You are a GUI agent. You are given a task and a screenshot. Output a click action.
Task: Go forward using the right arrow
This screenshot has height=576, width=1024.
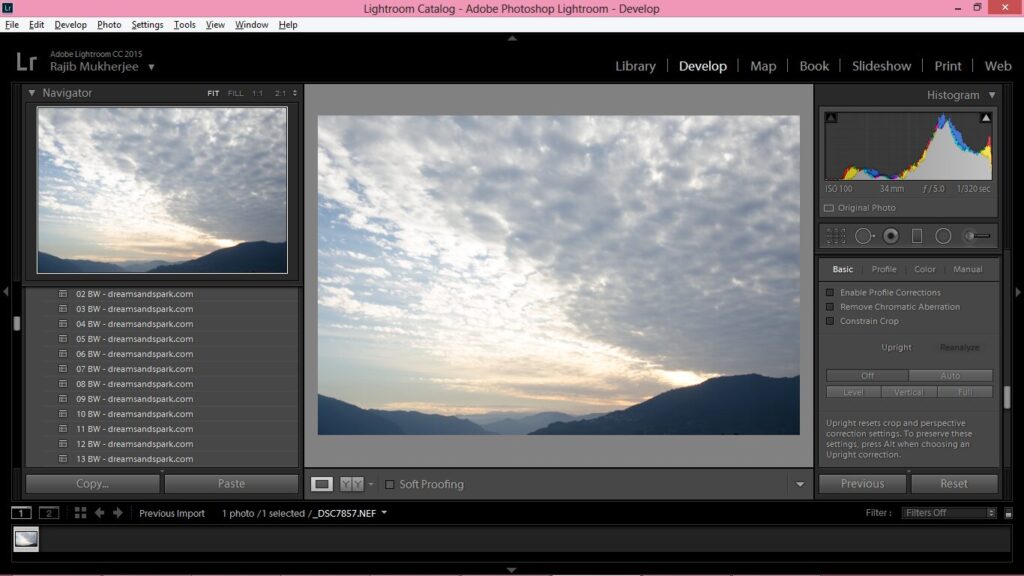point(118,513)
